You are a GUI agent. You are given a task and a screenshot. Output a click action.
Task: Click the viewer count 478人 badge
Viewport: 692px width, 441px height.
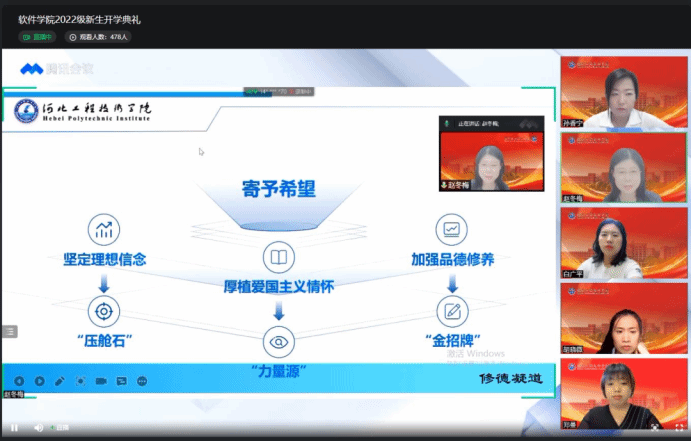coord(98,37)
